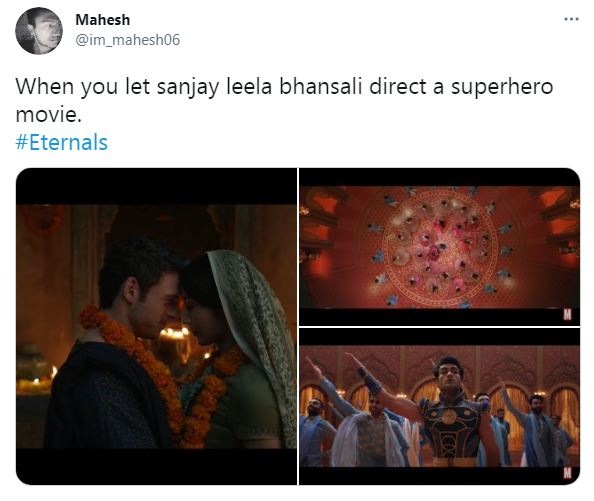The image size is (594, 501).
Task: Click the lit candles between the couple
Action: 174,333
